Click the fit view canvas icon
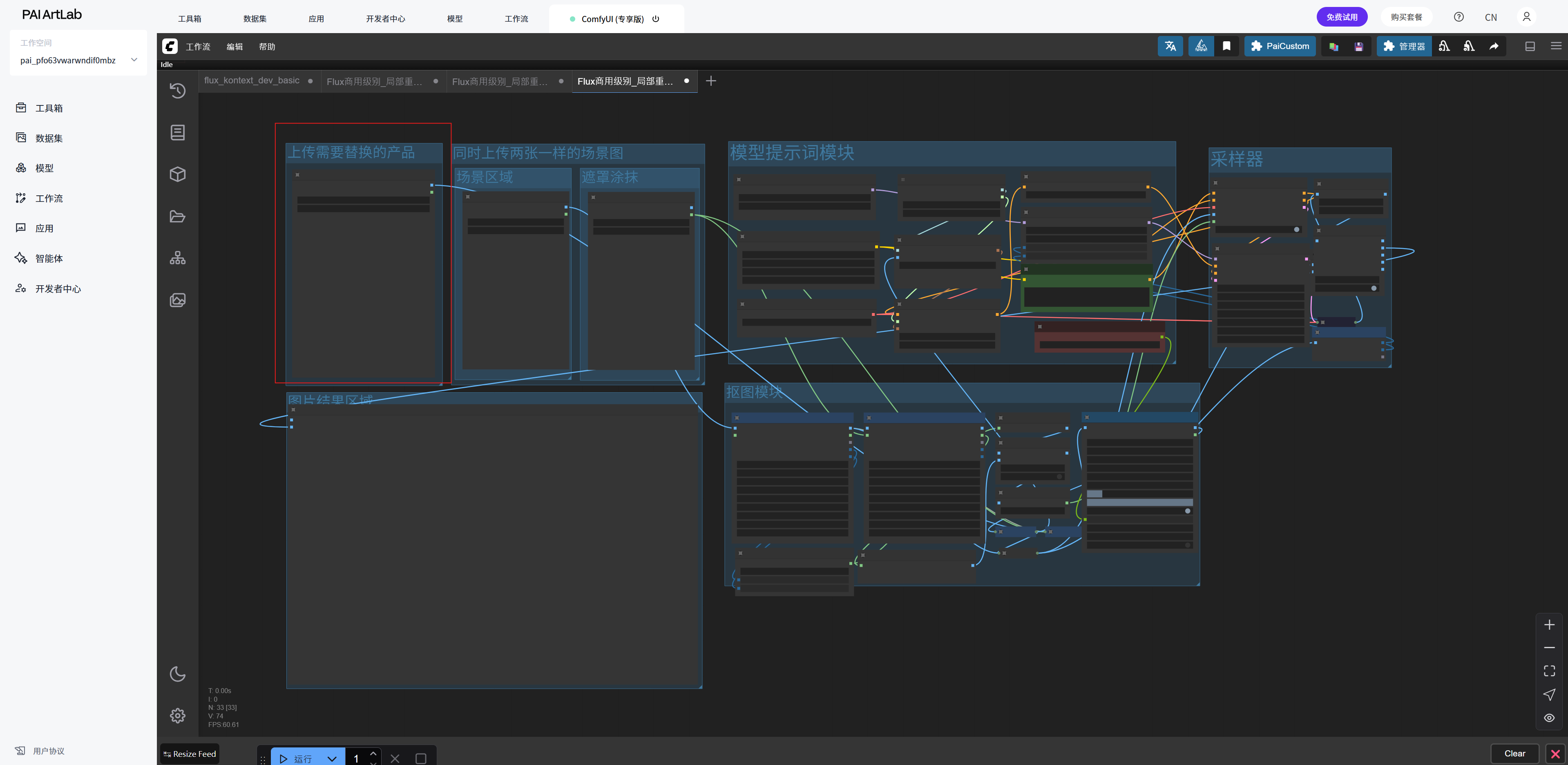This screenshot has width=1568, height=765. click(1549, 671)
